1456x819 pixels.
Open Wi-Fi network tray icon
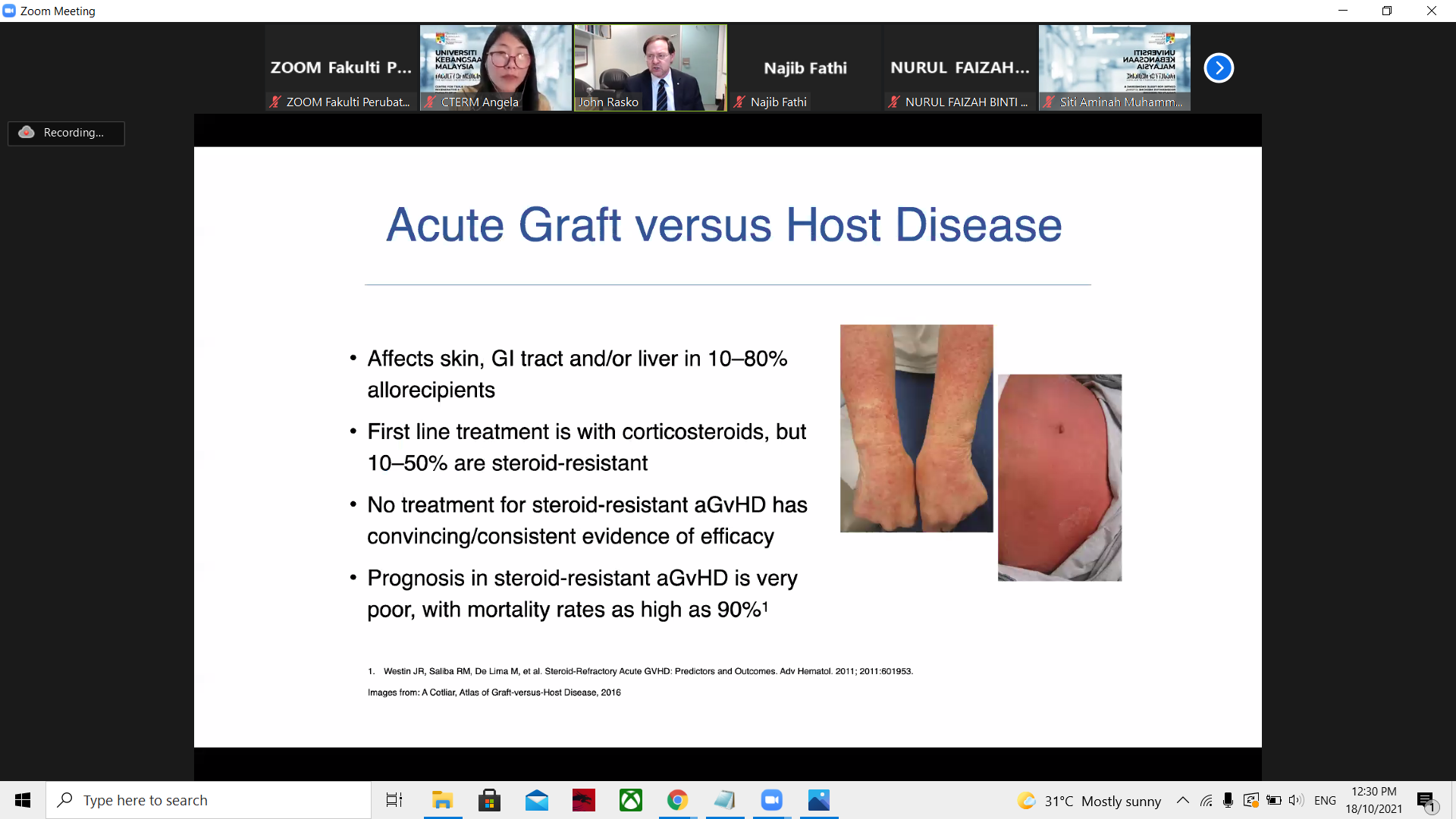pyautogui.click(x=1206, y=800)
